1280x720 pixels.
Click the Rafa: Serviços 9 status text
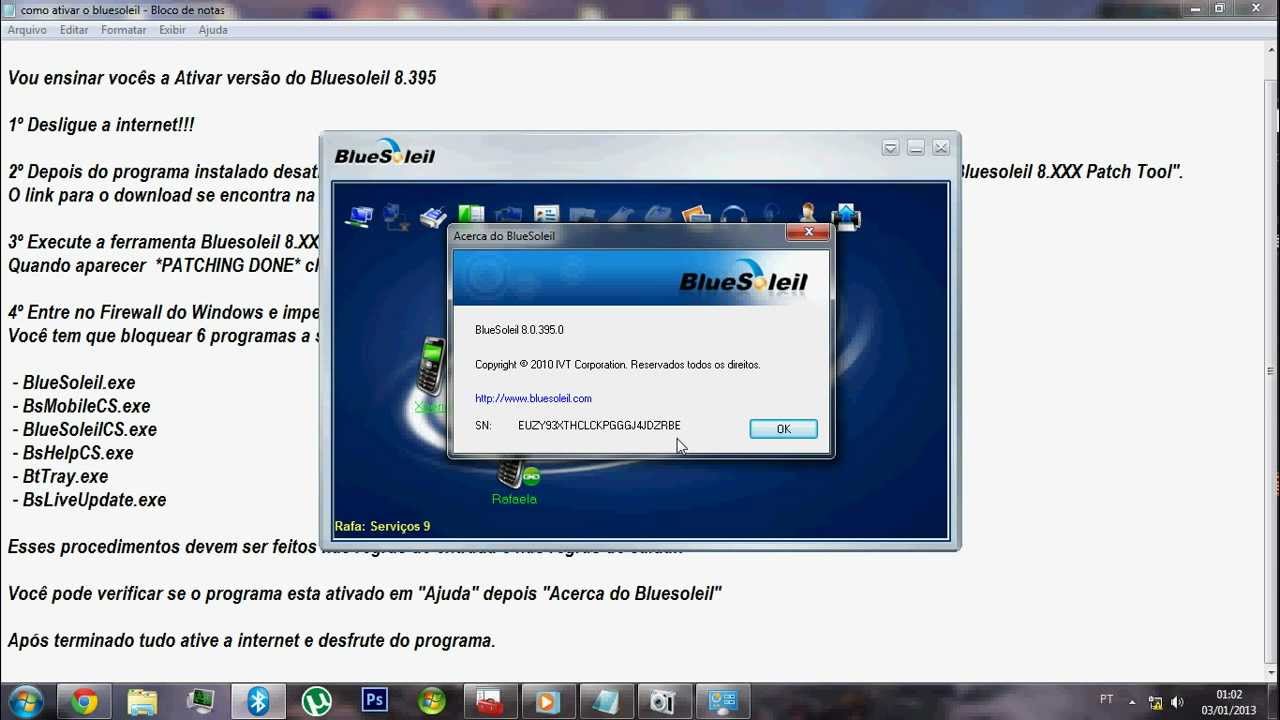pyautogui.click(x=382, y=526)
